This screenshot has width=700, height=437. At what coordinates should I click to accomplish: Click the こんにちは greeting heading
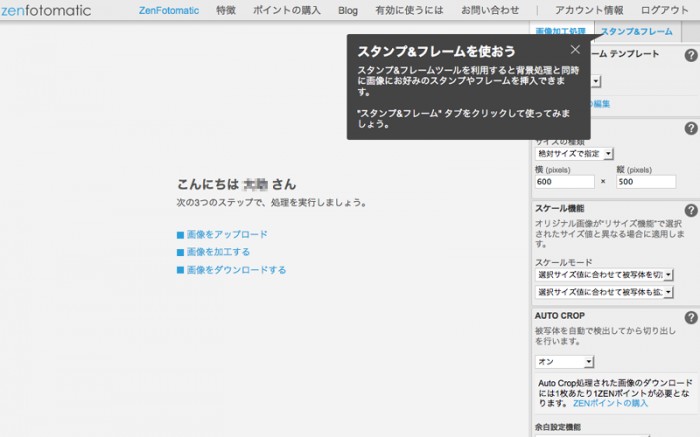pyautogui.click(x=237, y=184)
